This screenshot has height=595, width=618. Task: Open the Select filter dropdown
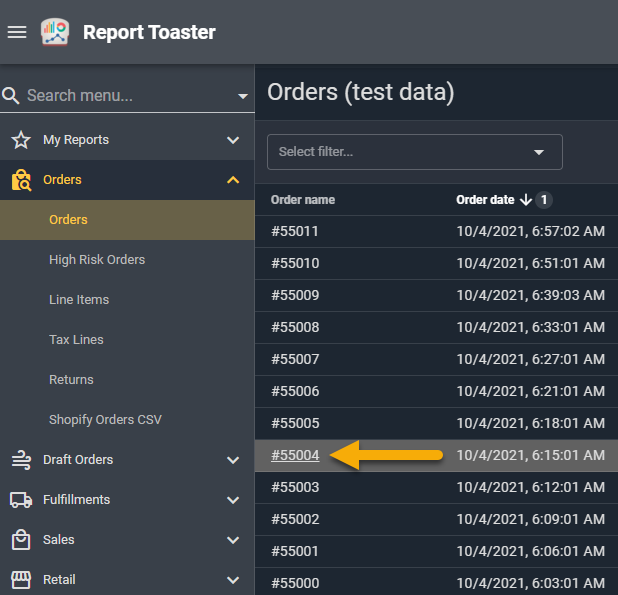(x=415, y=152)
